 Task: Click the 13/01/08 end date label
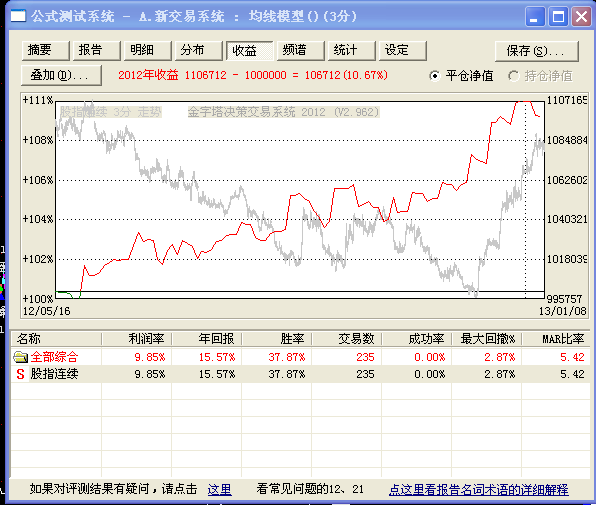(563, 311)
